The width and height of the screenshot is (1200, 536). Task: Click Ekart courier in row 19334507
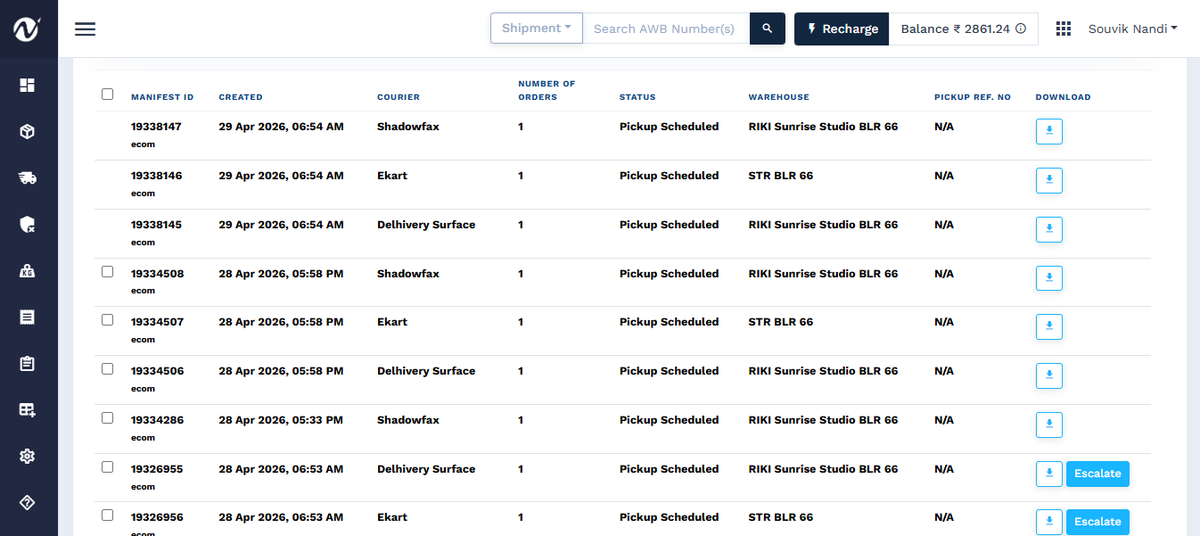392,322
